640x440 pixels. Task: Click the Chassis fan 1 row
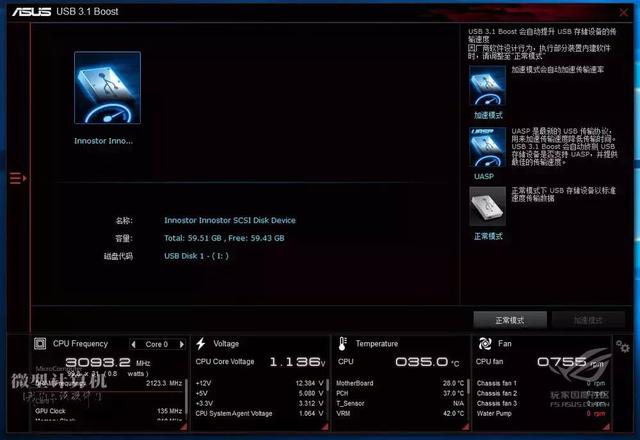[541, 383]
